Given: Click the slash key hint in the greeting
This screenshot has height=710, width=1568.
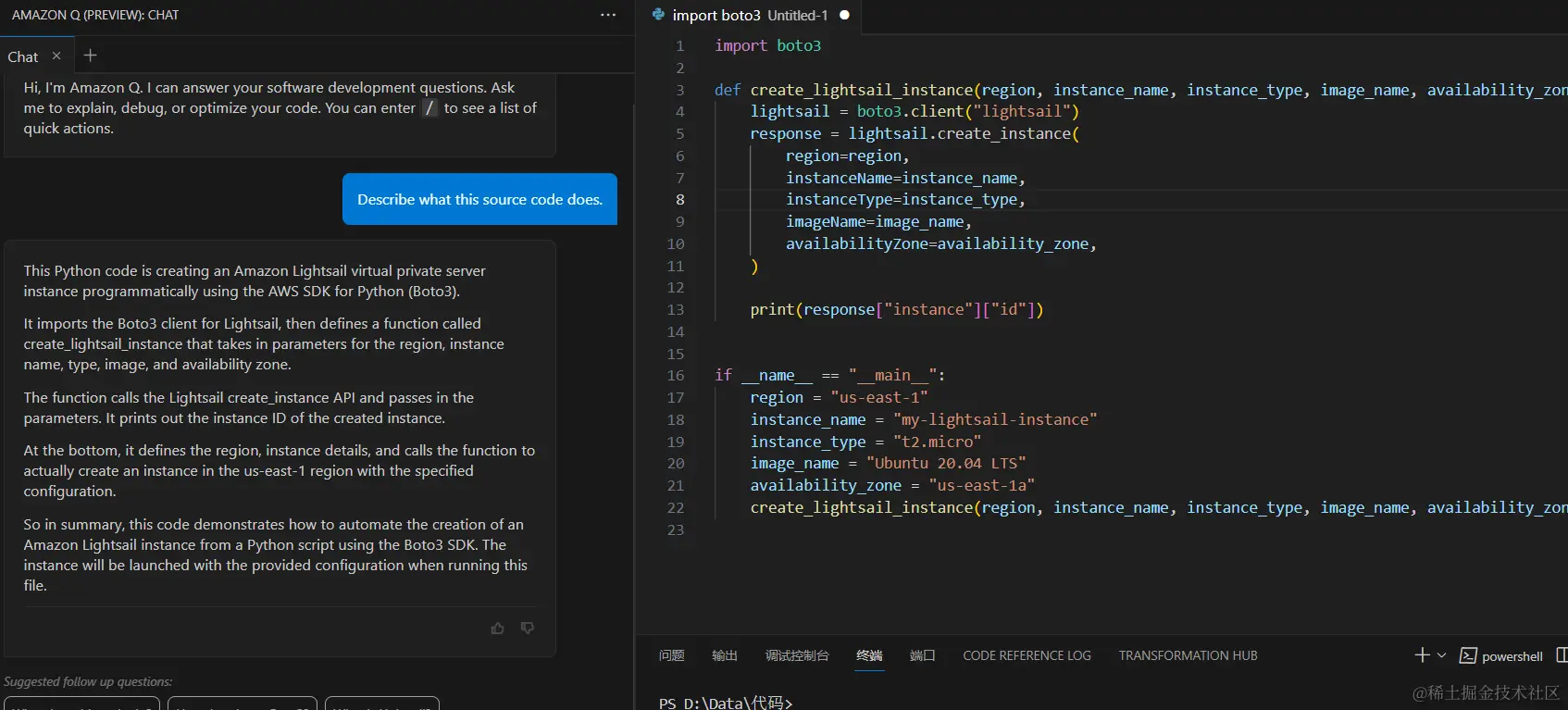Looking at the screenshot, I should click(x=429, y=108).
